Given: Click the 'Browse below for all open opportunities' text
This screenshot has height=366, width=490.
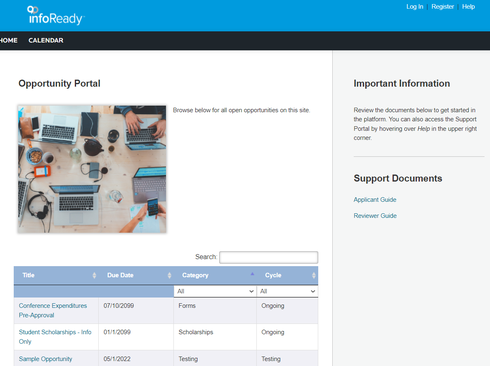Looking at the screenshot, I should [241, 110].
